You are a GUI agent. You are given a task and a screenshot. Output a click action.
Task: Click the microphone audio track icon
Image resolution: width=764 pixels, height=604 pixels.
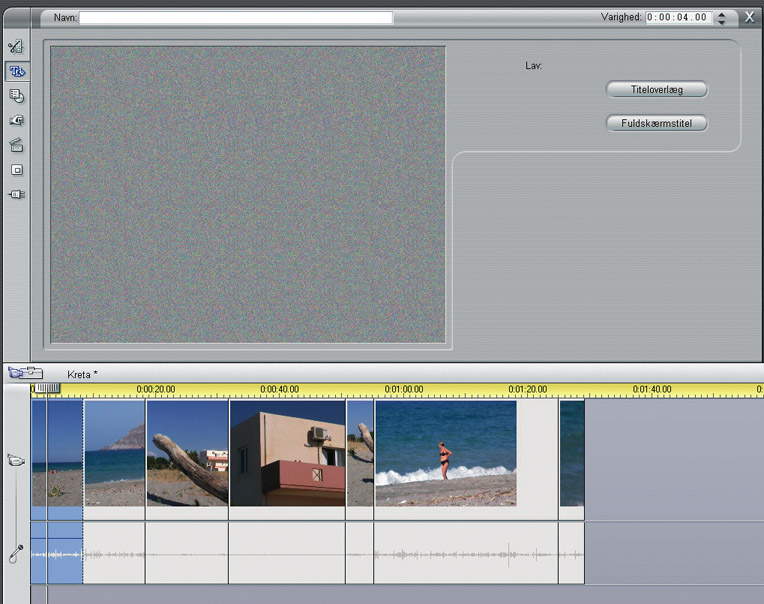pos(15,552)
